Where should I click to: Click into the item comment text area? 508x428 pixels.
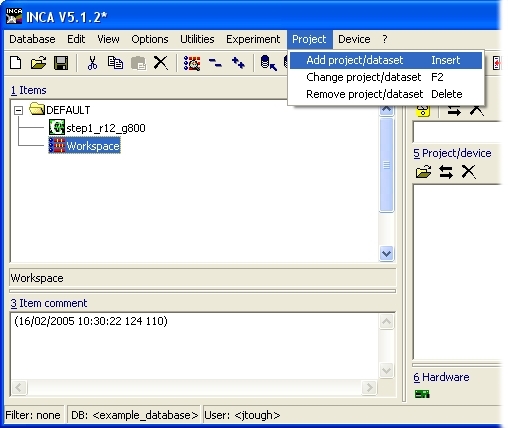pyautogui.click(x=195, y=347)
